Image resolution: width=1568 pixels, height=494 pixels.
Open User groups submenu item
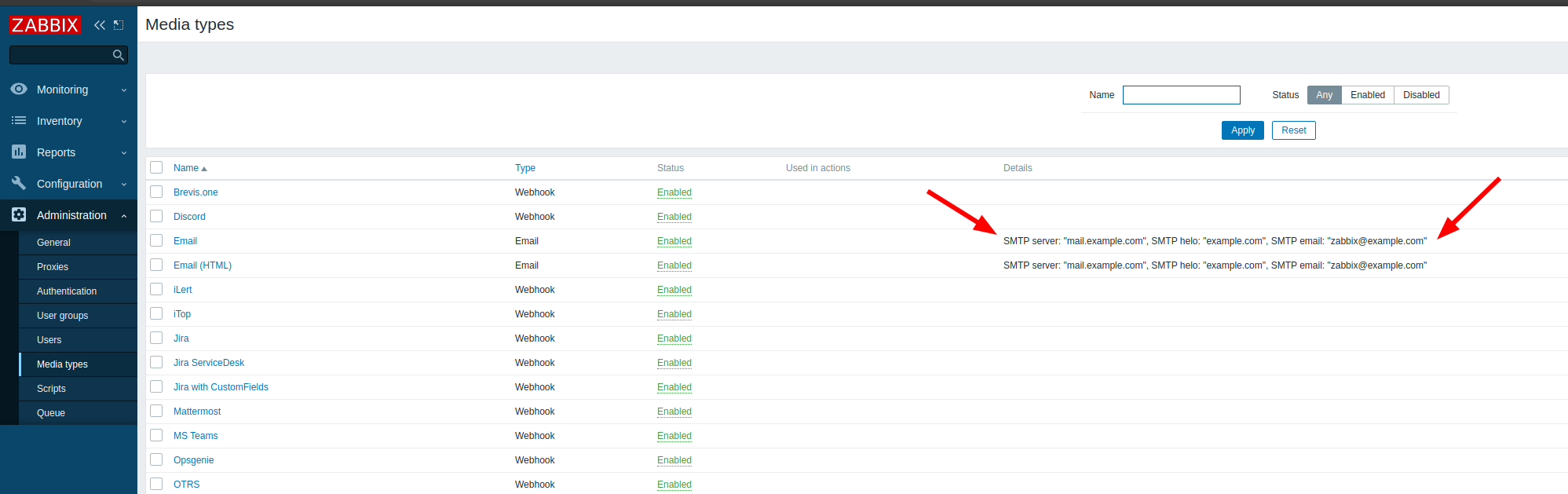pos(62,316)
